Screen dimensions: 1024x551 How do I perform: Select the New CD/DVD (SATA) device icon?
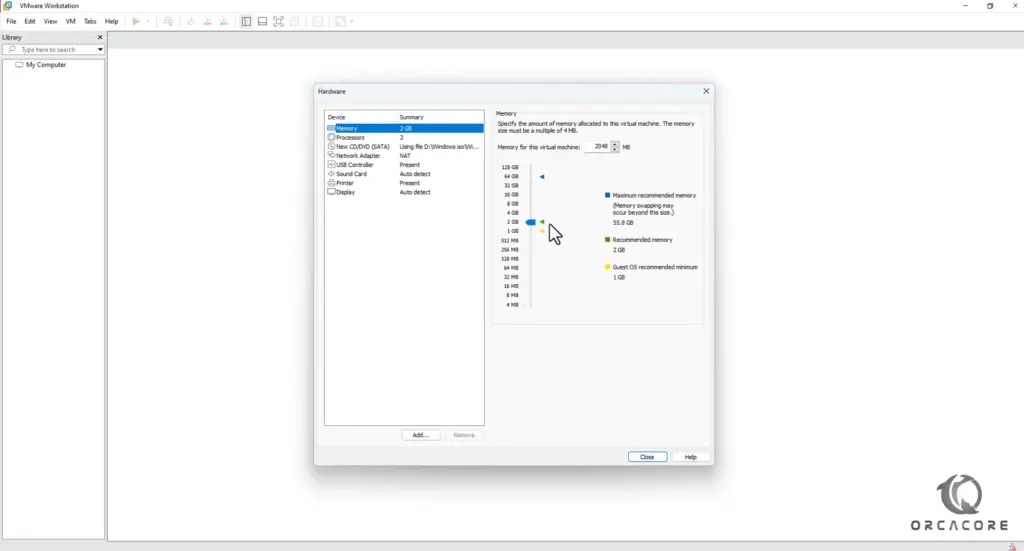tap(331, 147)
